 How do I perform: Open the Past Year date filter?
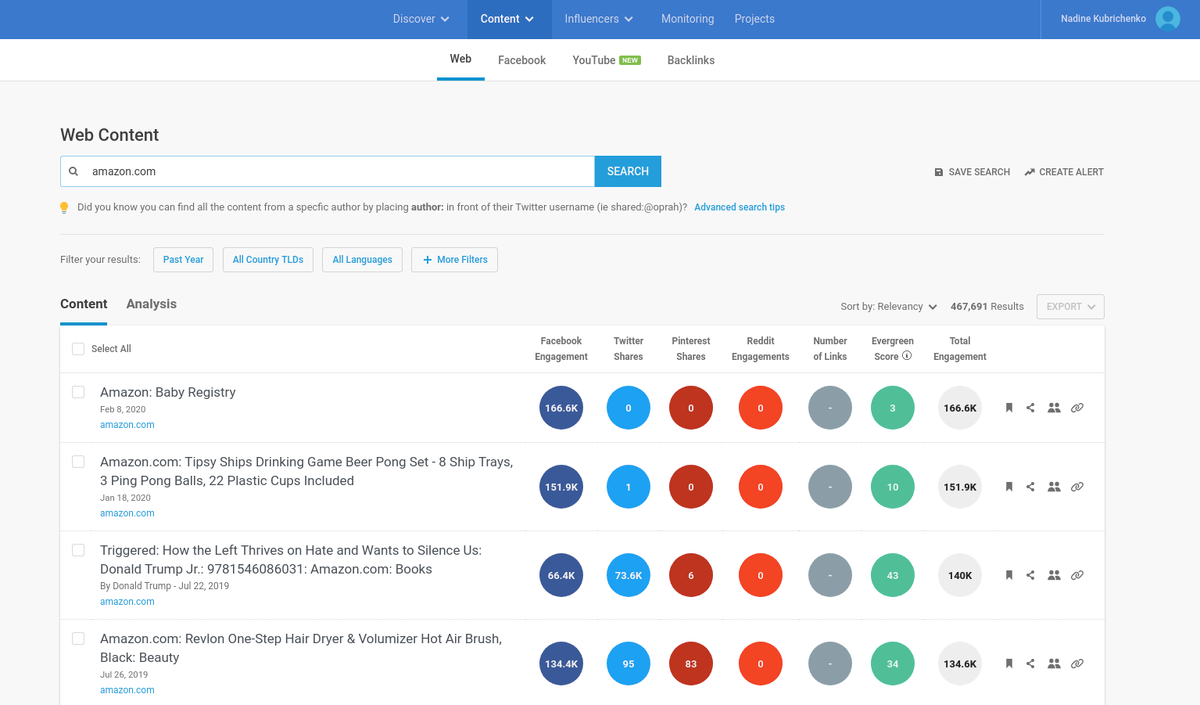[x=183, y=260]
